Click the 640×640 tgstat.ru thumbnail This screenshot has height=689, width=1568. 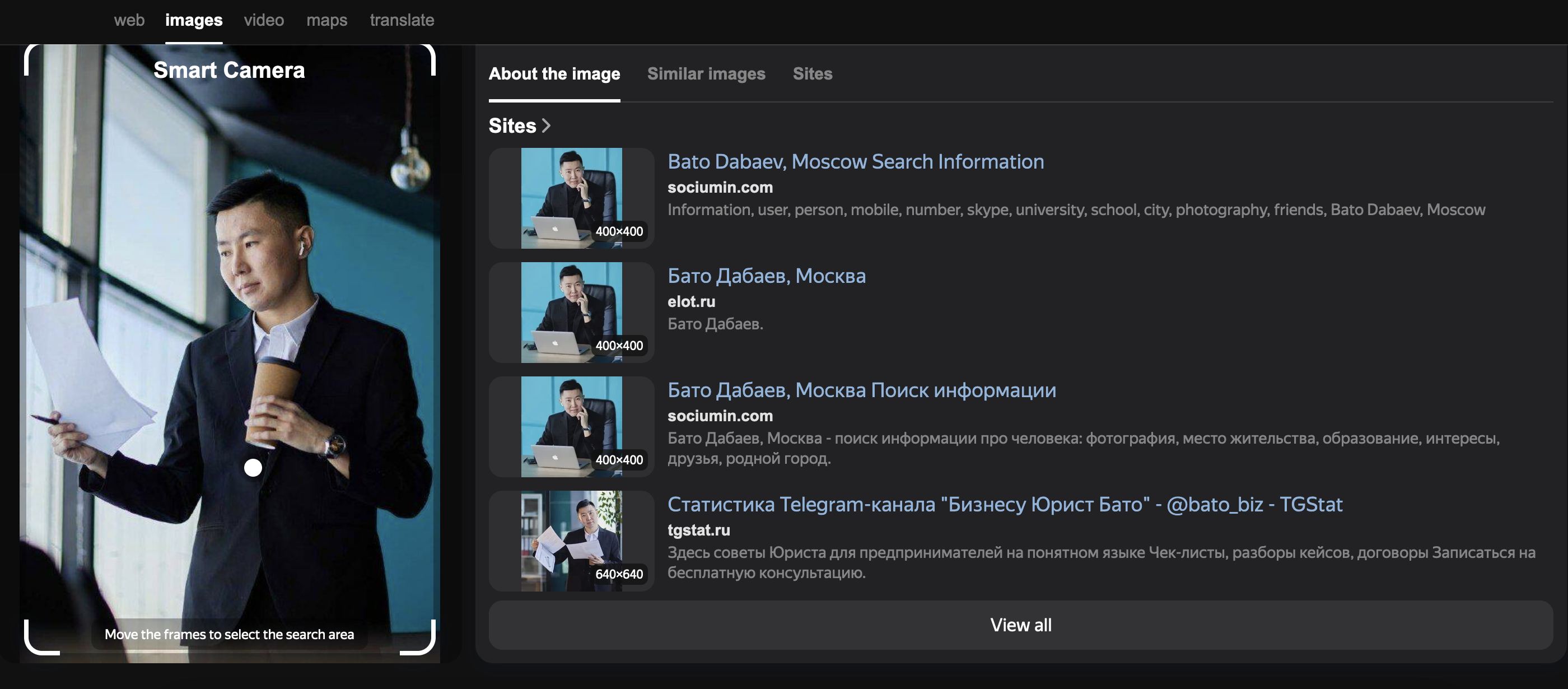coord(571,541)
